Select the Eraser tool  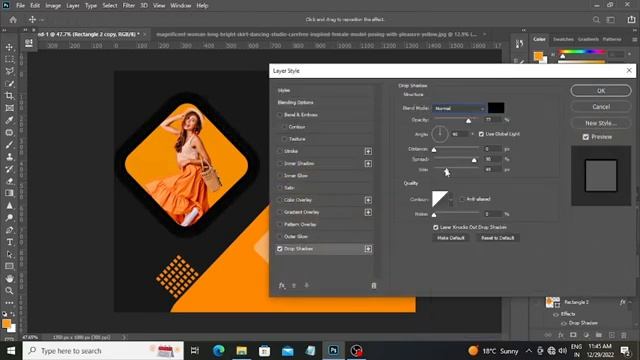9,181
